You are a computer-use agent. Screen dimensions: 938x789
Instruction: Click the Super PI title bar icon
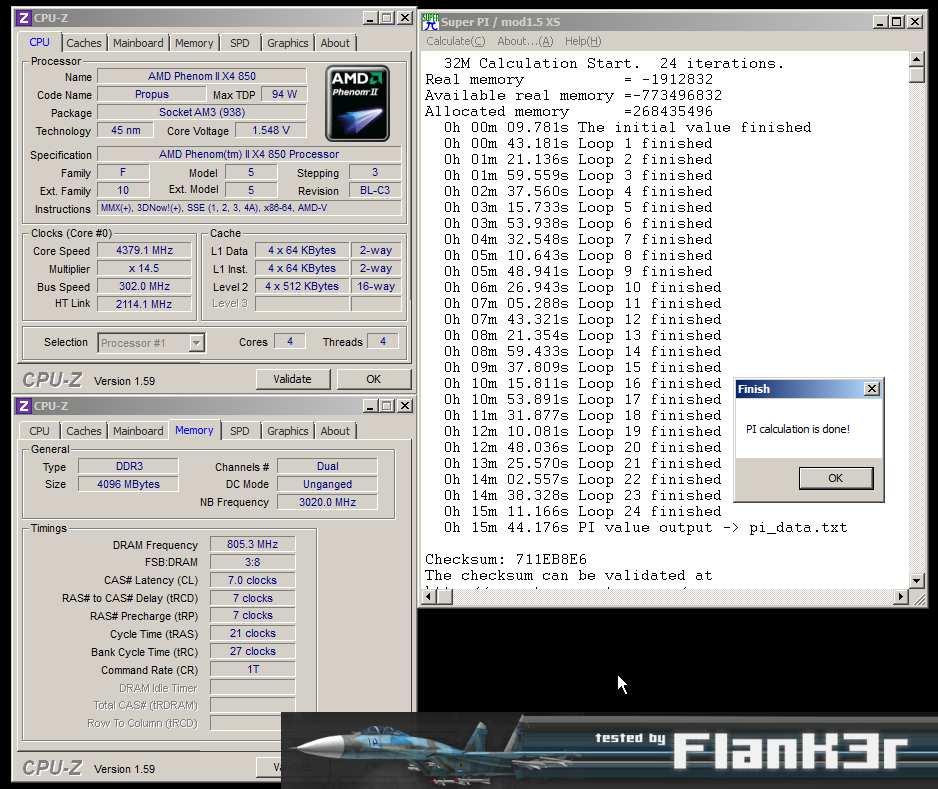coord(431,22)
